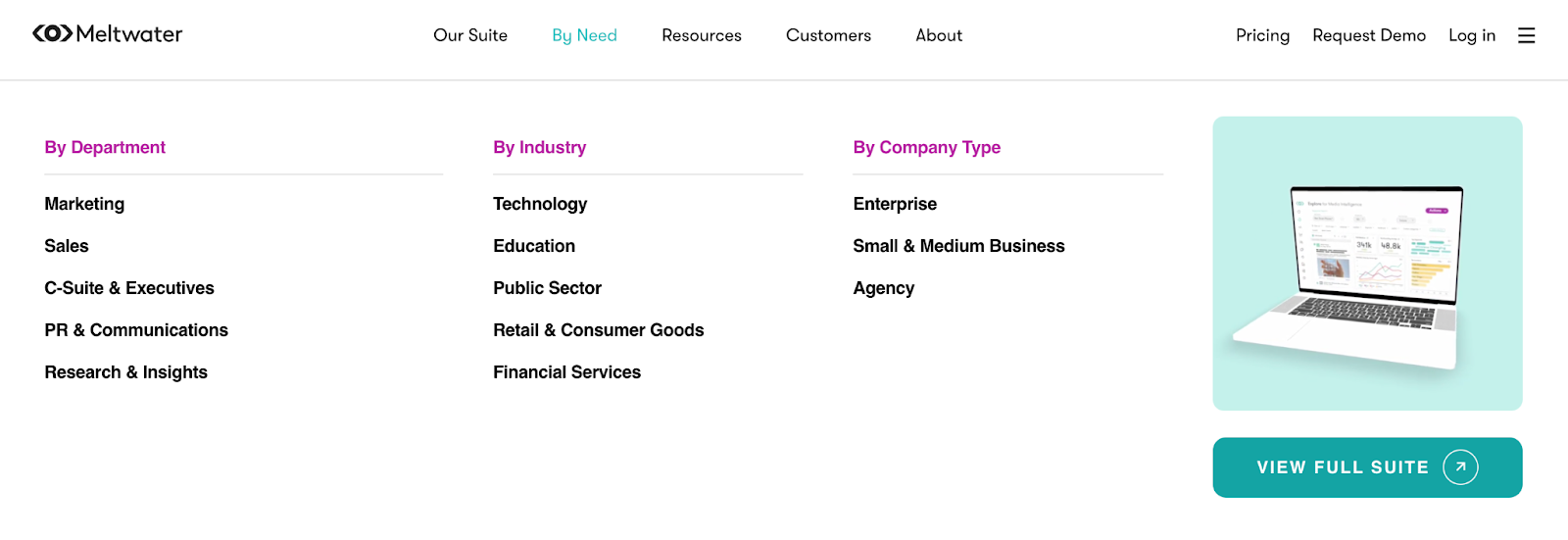Click the Log in link
Viewport: 1568px width, 540px height.
(x=1472, y=35)
